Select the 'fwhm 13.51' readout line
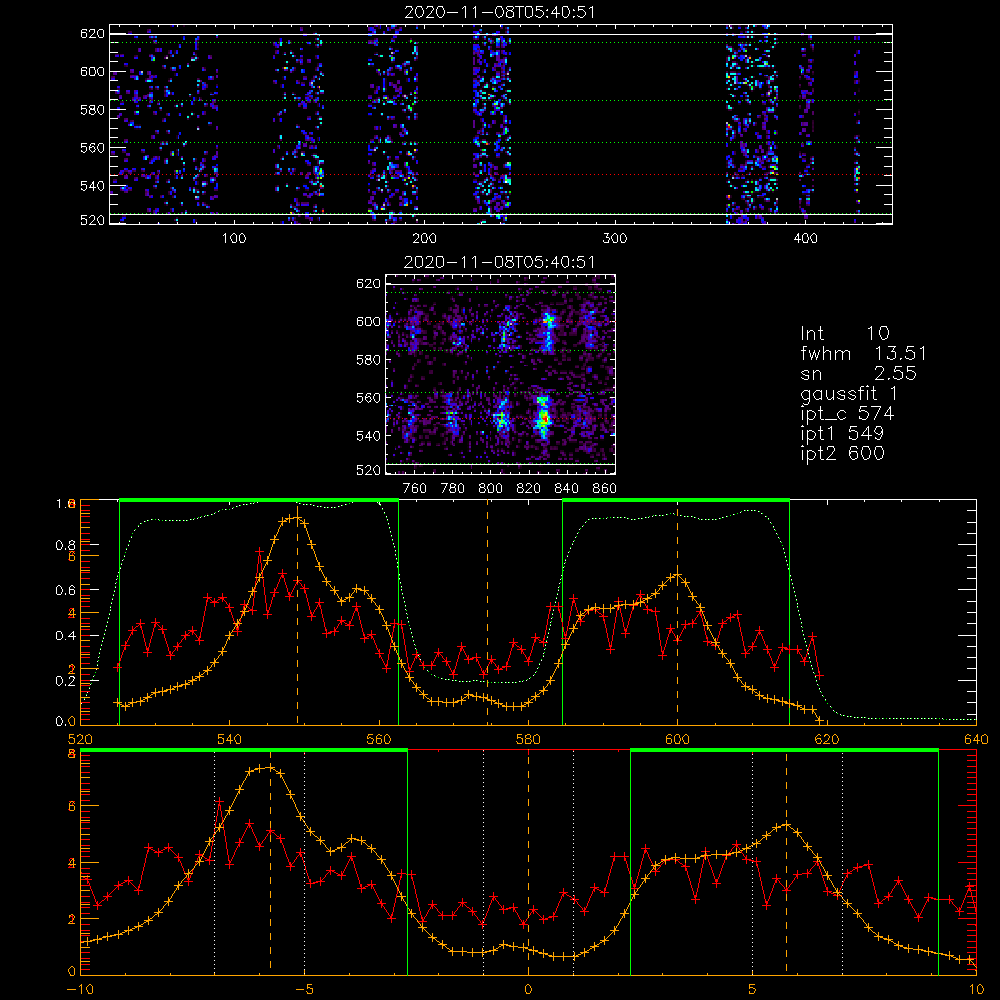The height and width of the screenshot is (1000, 1000). (x=864, y=353)
